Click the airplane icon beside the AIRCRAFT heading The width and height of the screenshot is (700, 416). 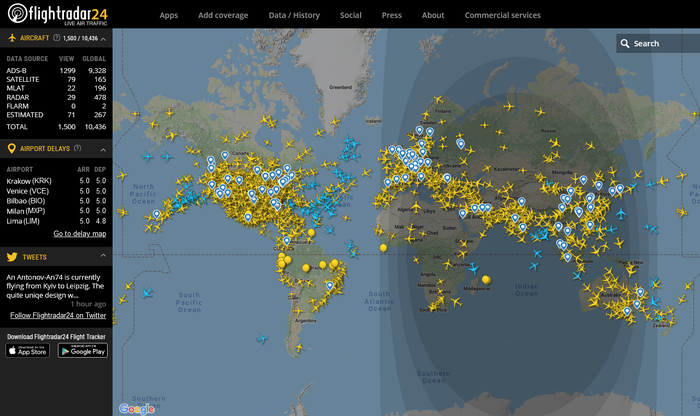point(11,38)
